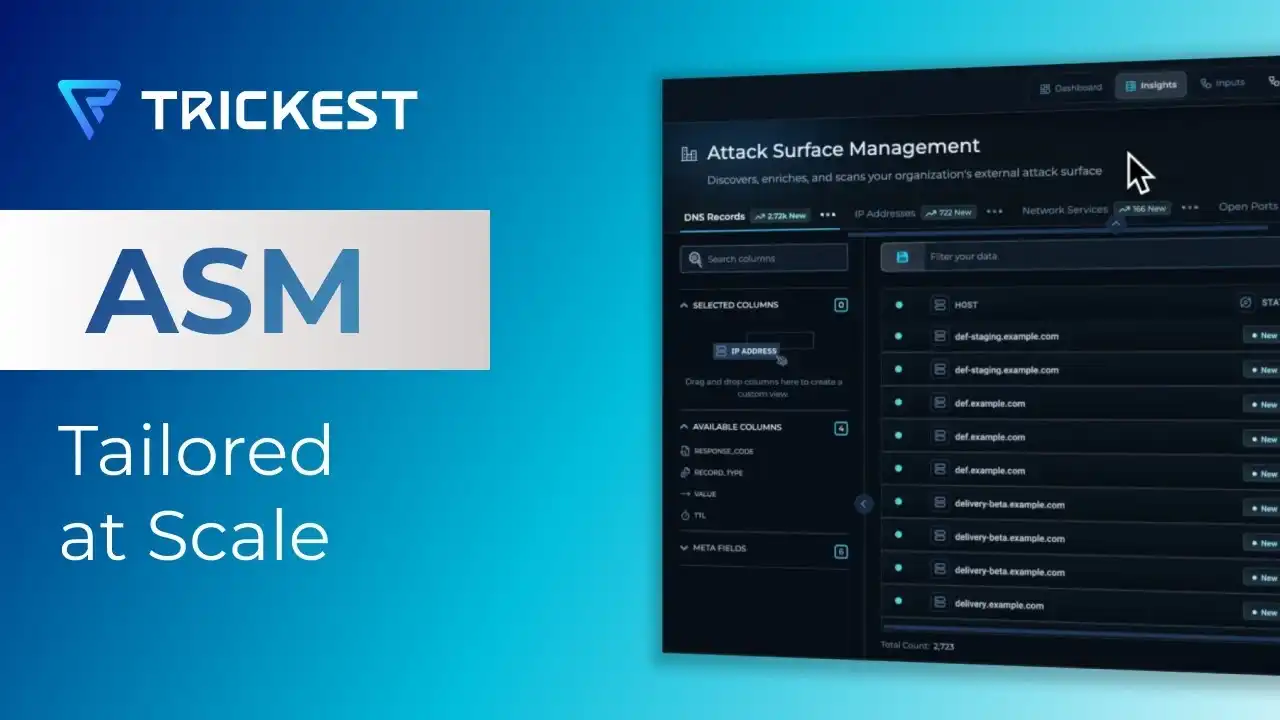The height and width of the screenshot is (720, 1280).
Task: Click the magnifier icon in column search
Action: [695, 259]
